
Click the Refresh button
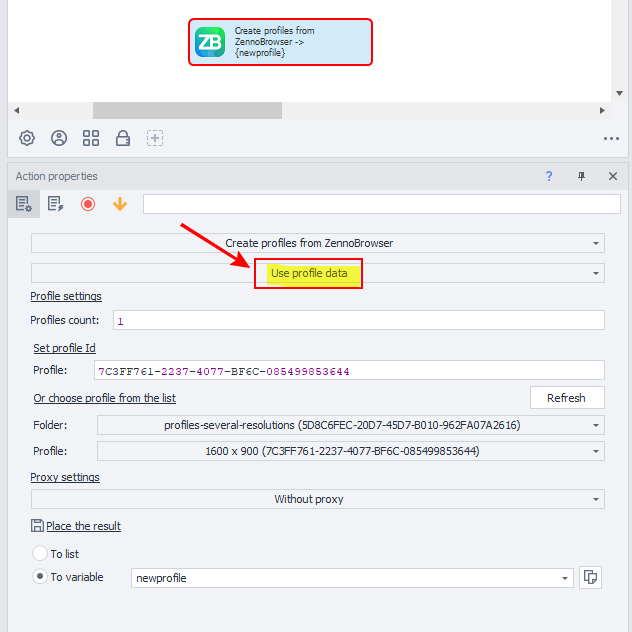click(x=567, y=398)
